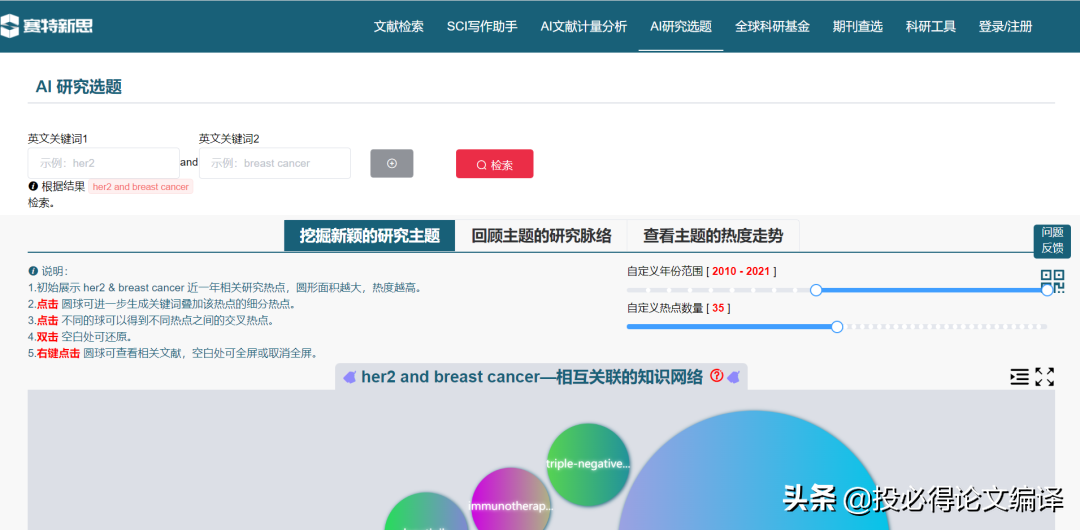Click the AI 研究选题 page heading
Screen dimensions: 1080x530
click(79, 88)
